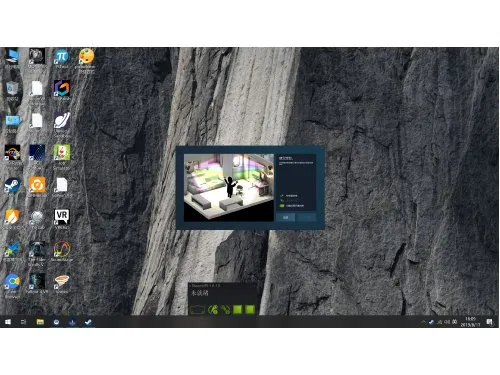
Task: Launch the blue Pi symbol application shortcut
Action: [x=62, y=57]
